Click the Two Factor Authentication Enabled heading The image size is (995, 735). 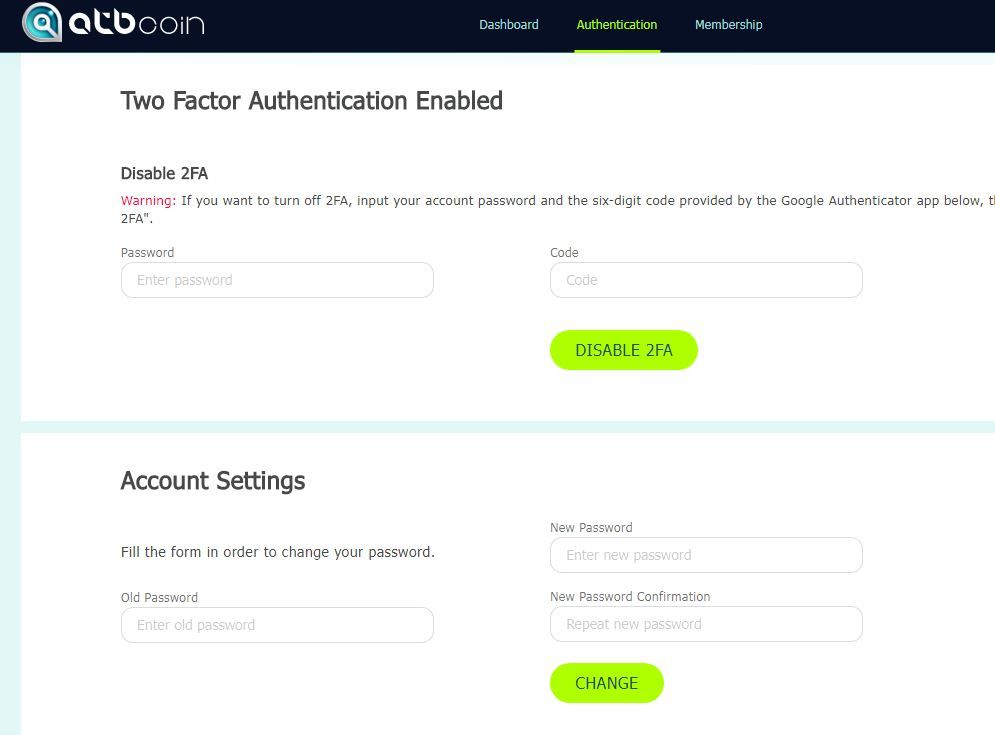pyautogui.click(x=311, y=101)
